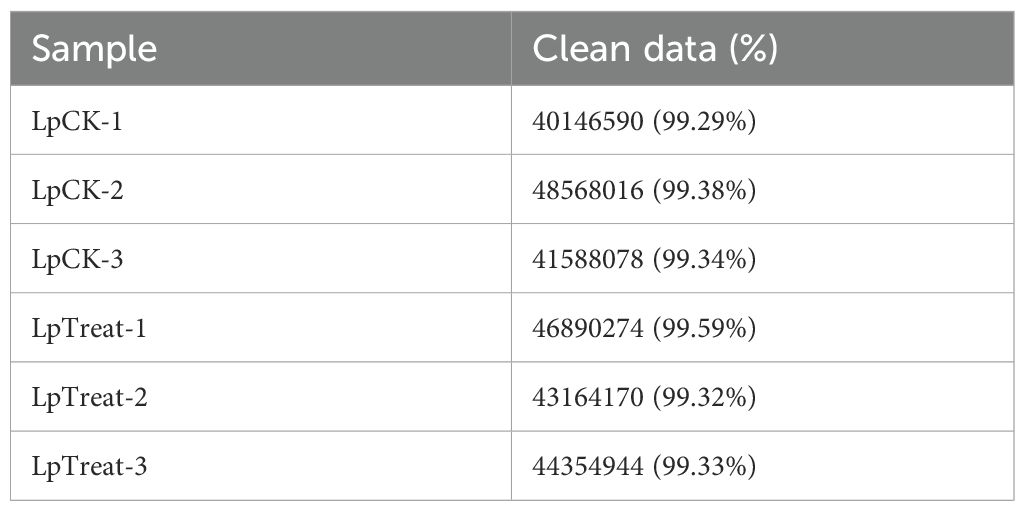Screen dimensions: 1025x511
Task: Pick the 99.33% percentage for LpTreat-3
Action: (x=705, y=466)
